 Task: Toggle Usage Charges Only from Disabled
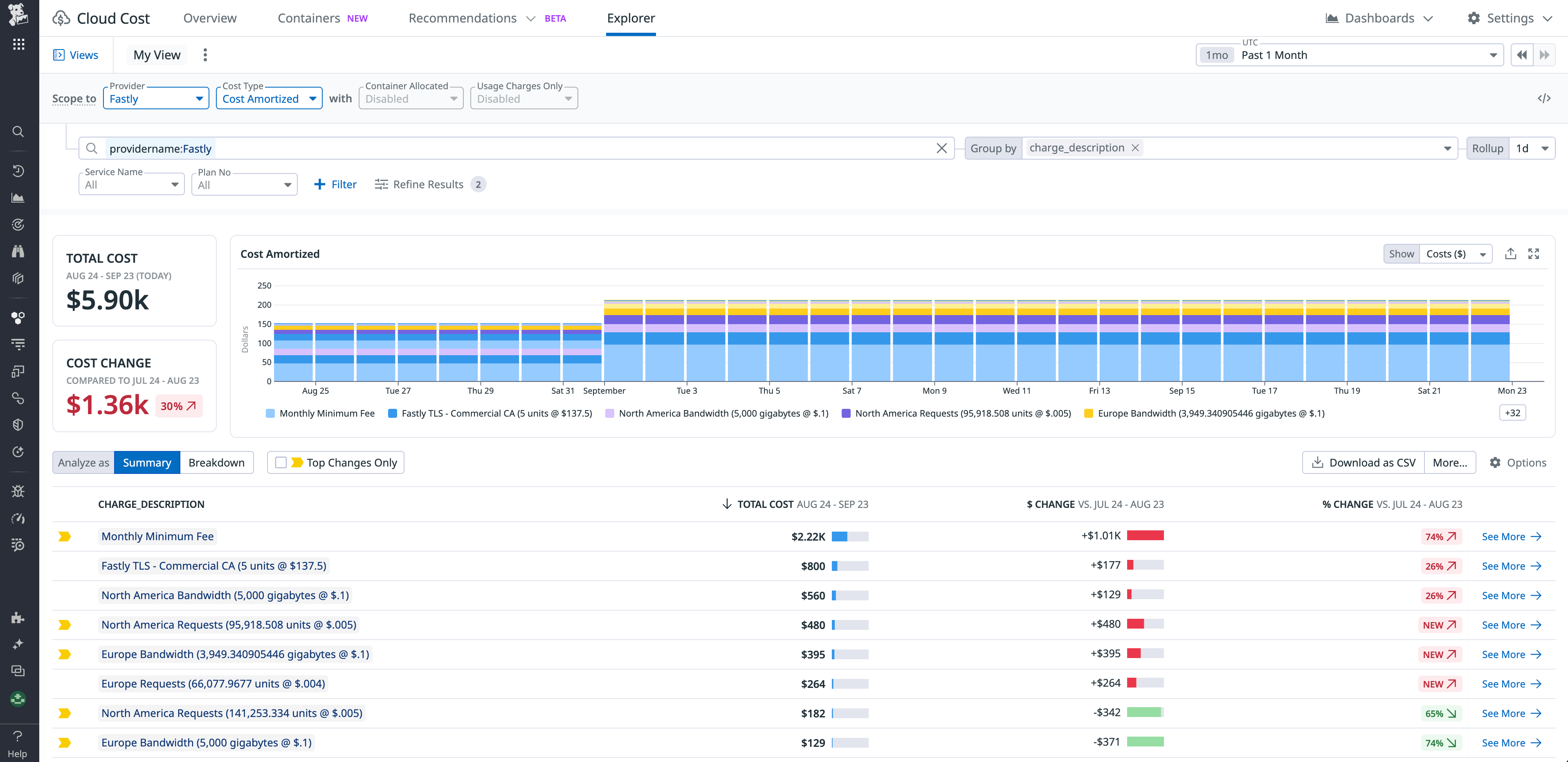523,98
